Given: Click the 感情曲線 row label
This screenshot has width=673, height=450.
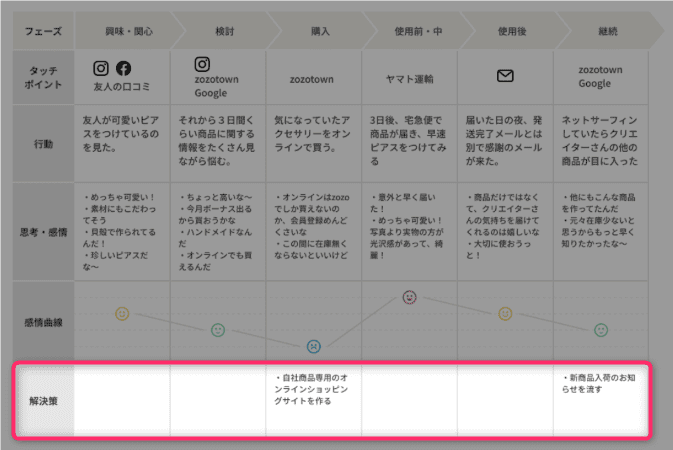Looking at the screenshot, I should click(x=45, y=322).
